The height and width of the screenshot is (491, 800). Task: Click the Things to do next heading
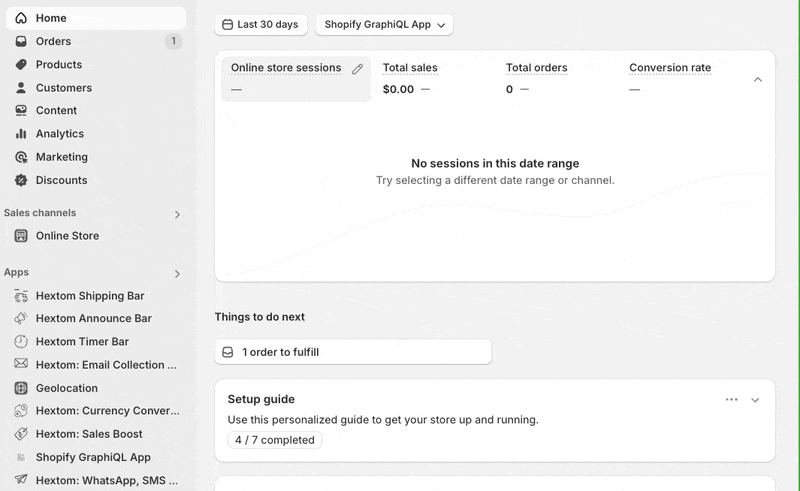[259, 317]
